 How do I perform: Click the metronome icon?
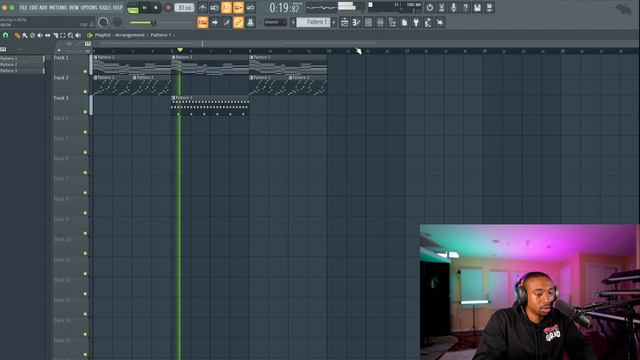pyautogui.click(x=203, y=8)
